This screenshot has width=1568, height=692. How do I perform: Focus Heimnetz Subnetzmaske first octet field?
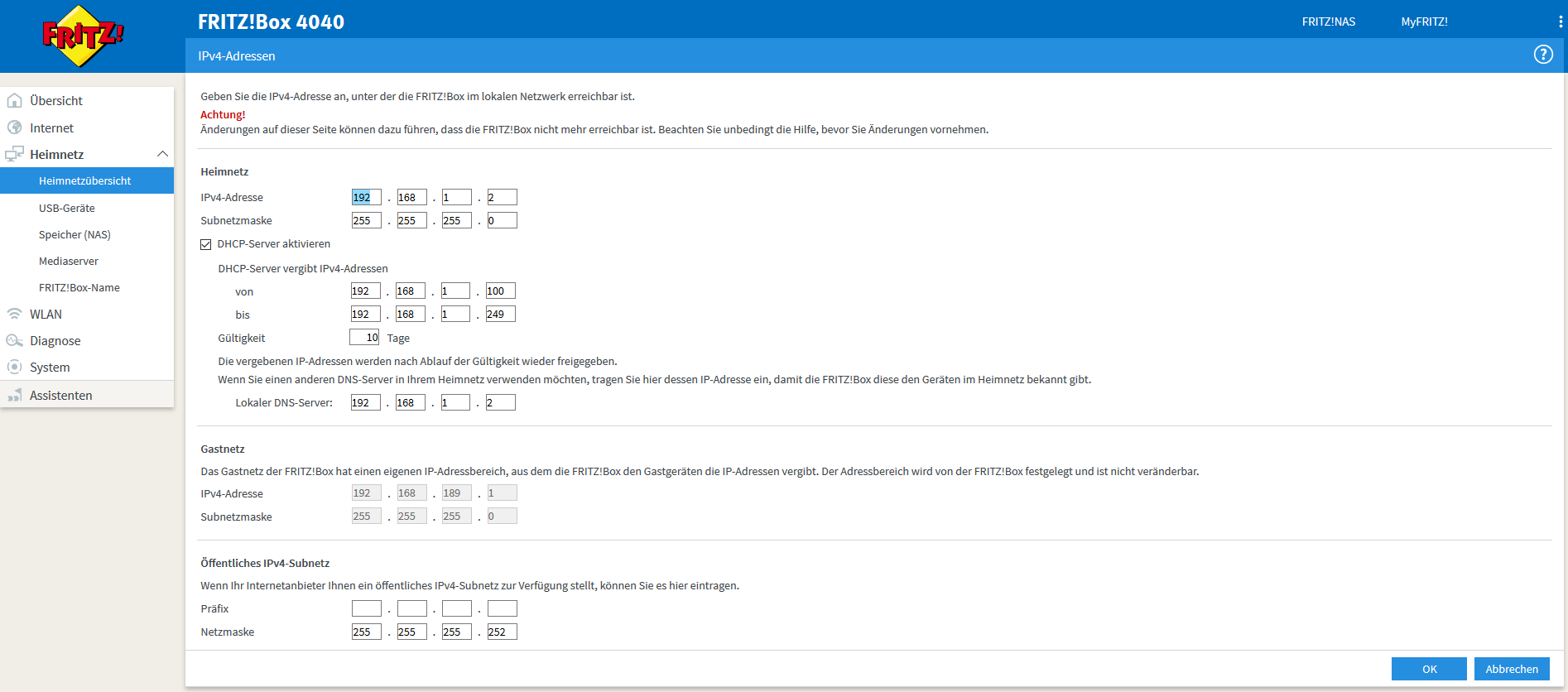coord(367,220)
